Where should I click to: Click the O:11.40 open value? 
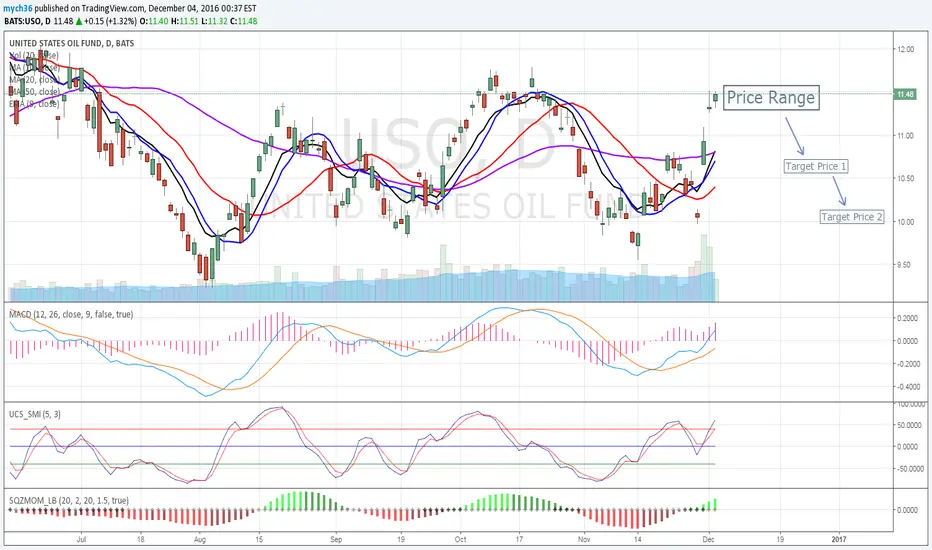(153, 21)
